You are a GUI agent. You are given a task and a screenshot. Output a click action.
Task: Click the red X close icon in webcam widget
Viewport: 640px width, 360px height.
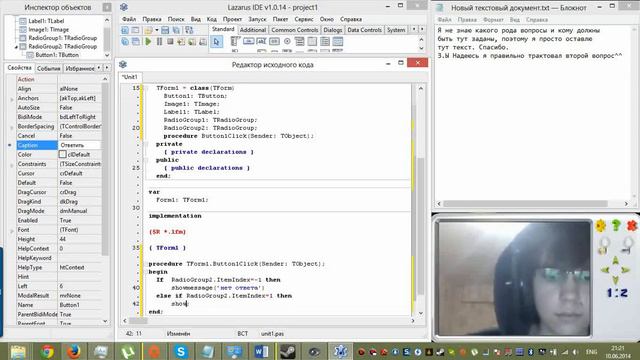point(631,226)
